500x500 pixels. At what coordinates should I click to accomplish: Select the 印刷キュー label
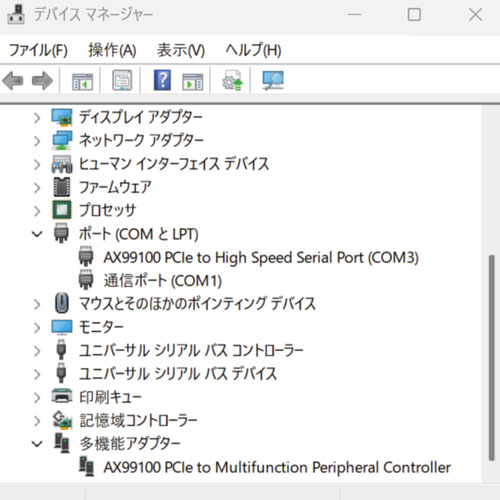[x=110, y=397]
